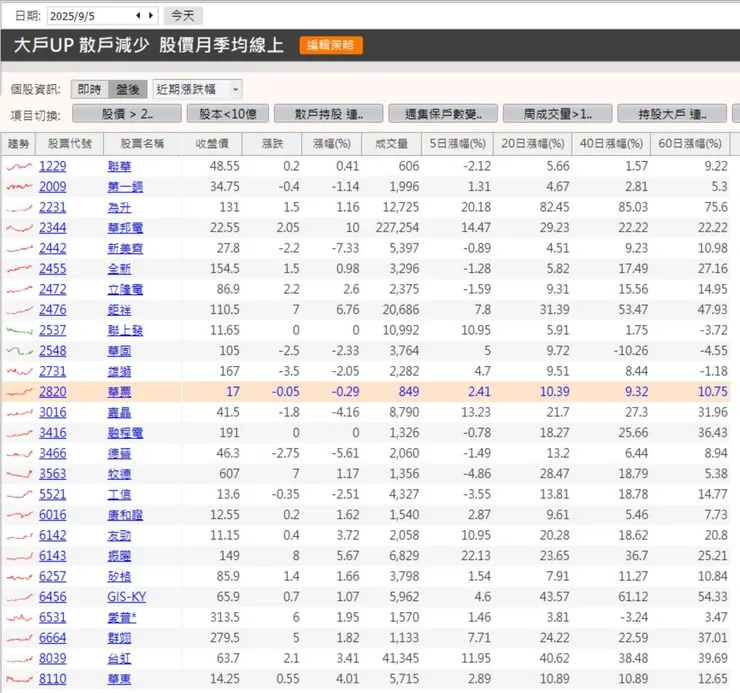Click trend sparkline icon for 6142
This screenshot has width=740, height=693.
point(19,536)
